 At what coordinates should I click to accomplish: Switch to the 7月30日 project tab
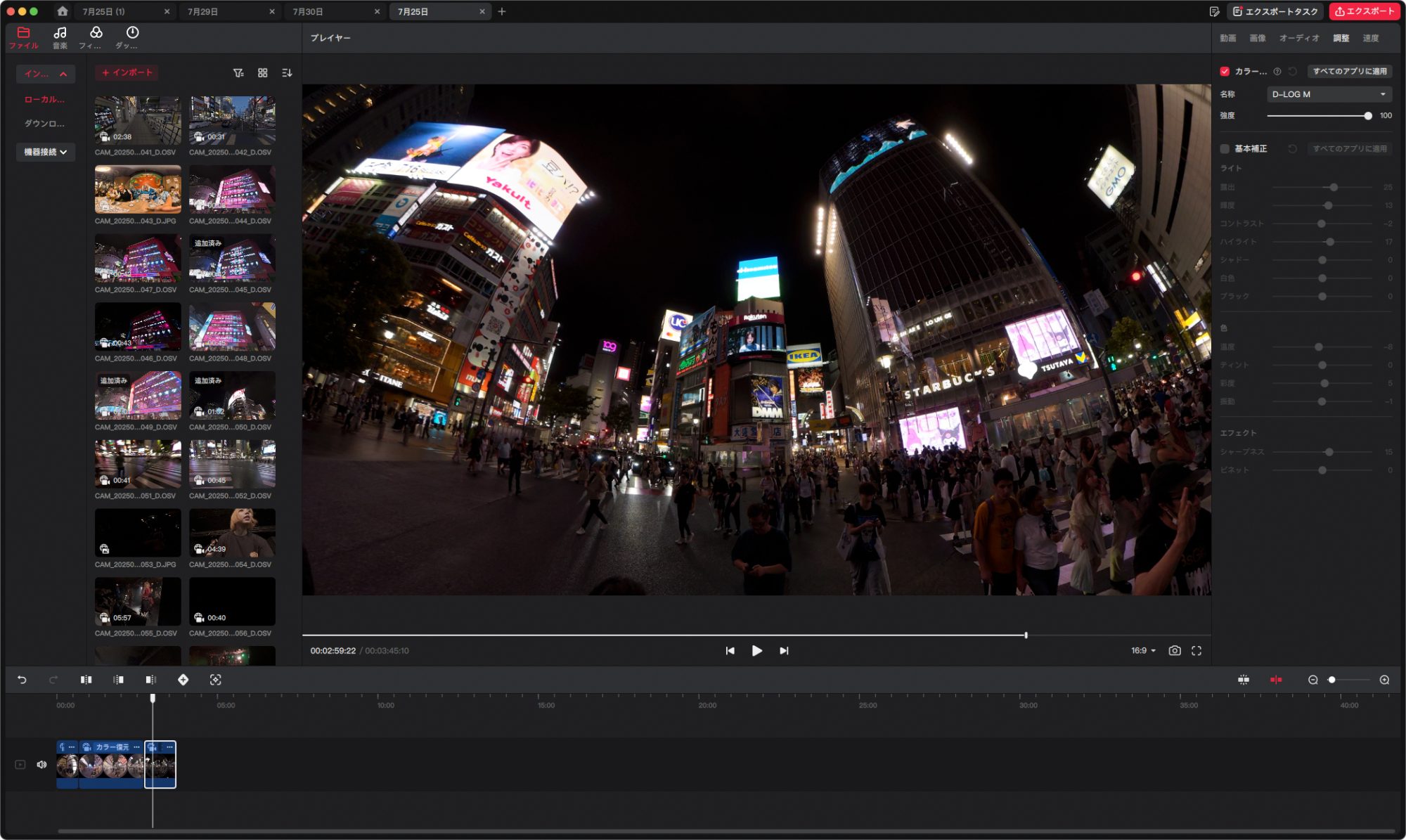point(334,11)
